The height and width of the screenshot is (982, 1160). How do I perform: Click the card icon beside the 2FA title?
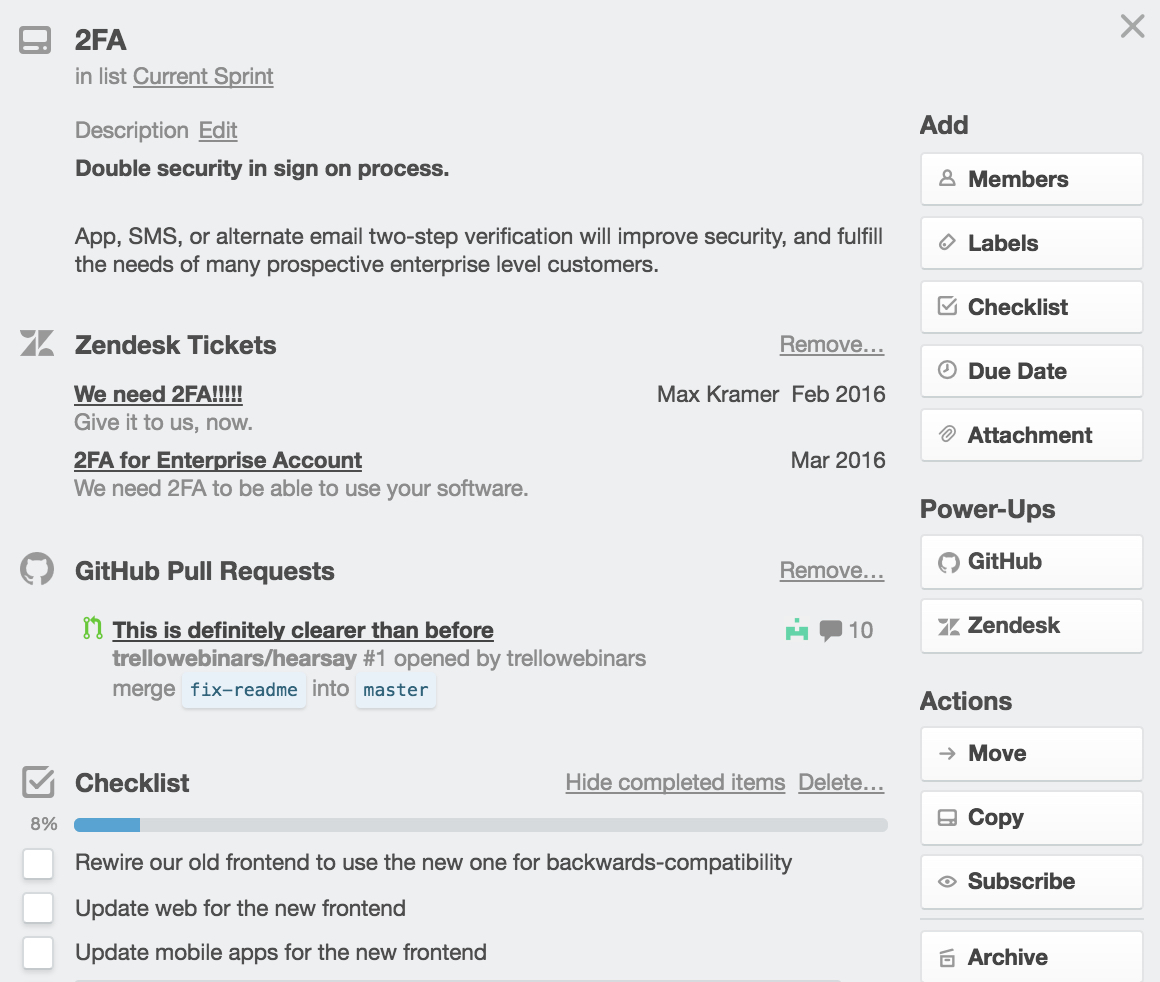pyautogui.click(x=35, y=41)
